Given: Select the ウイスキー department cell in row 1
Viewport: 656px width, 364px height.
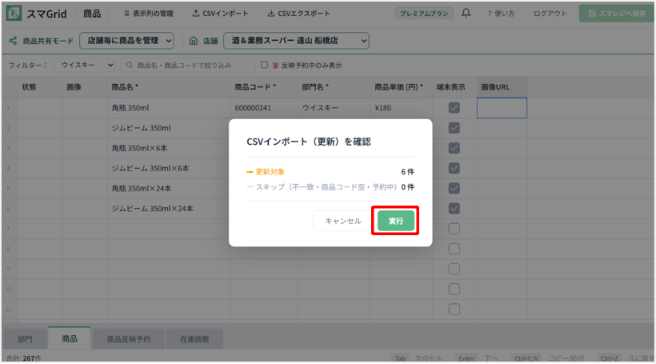Looking at the screenshot, I should tap(334, 108).
